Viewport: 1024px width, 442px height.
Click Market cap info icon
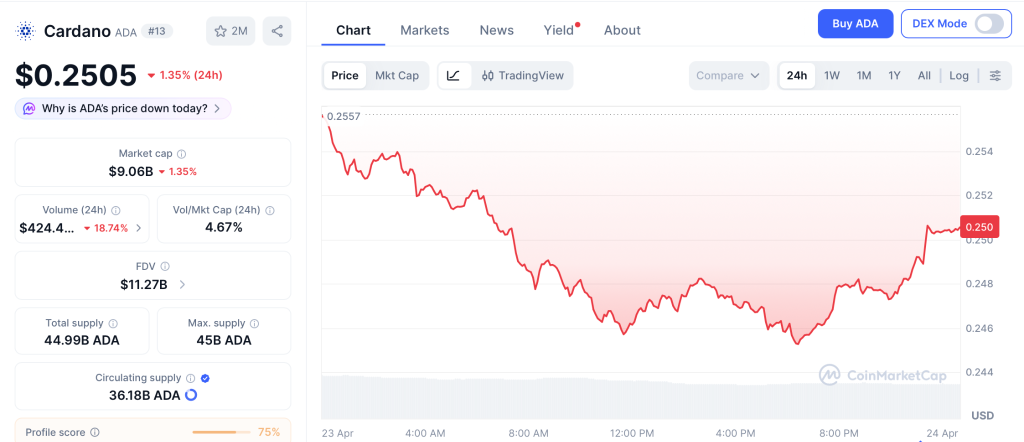click(181, 154)
